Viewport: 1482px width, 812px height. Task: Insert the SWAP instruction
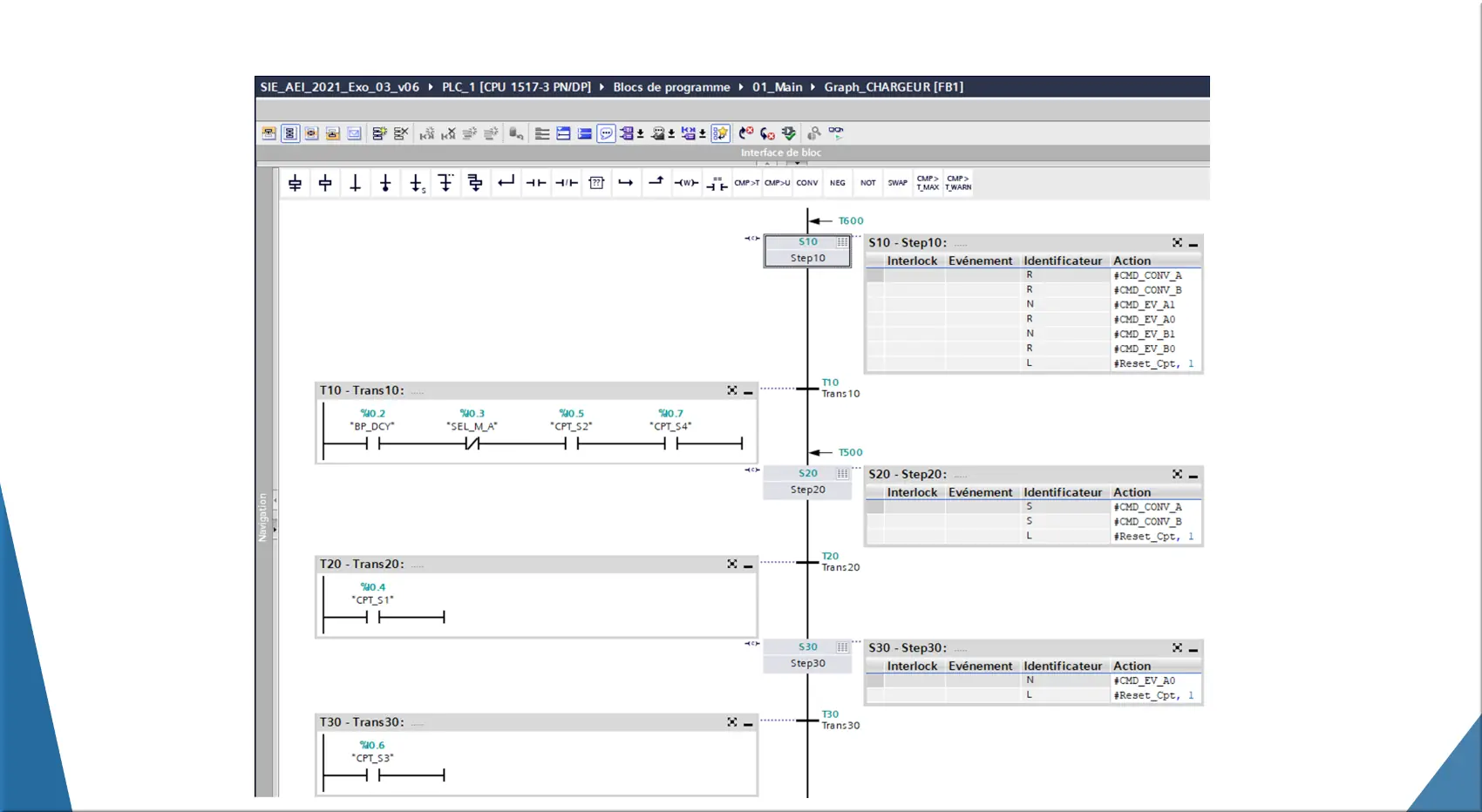click(898, 183)
